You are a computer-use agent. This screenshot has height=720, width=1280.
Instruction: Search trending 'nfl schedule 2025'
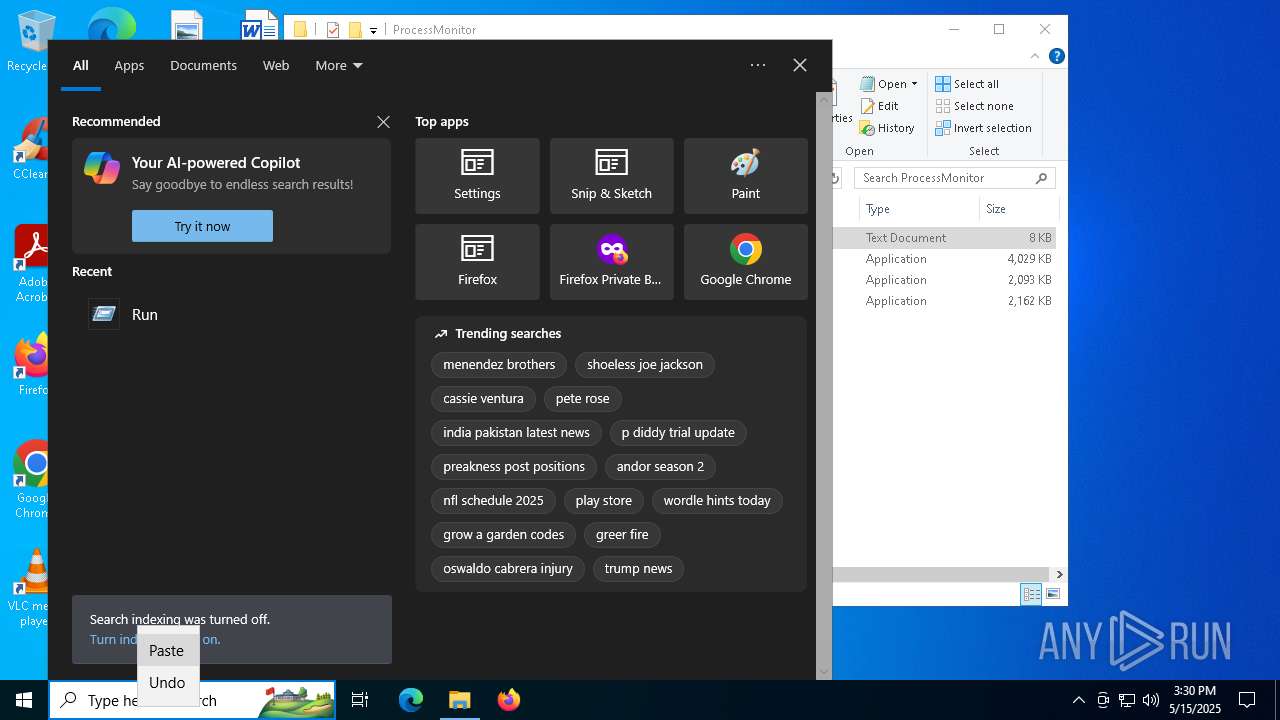[493, 500]
